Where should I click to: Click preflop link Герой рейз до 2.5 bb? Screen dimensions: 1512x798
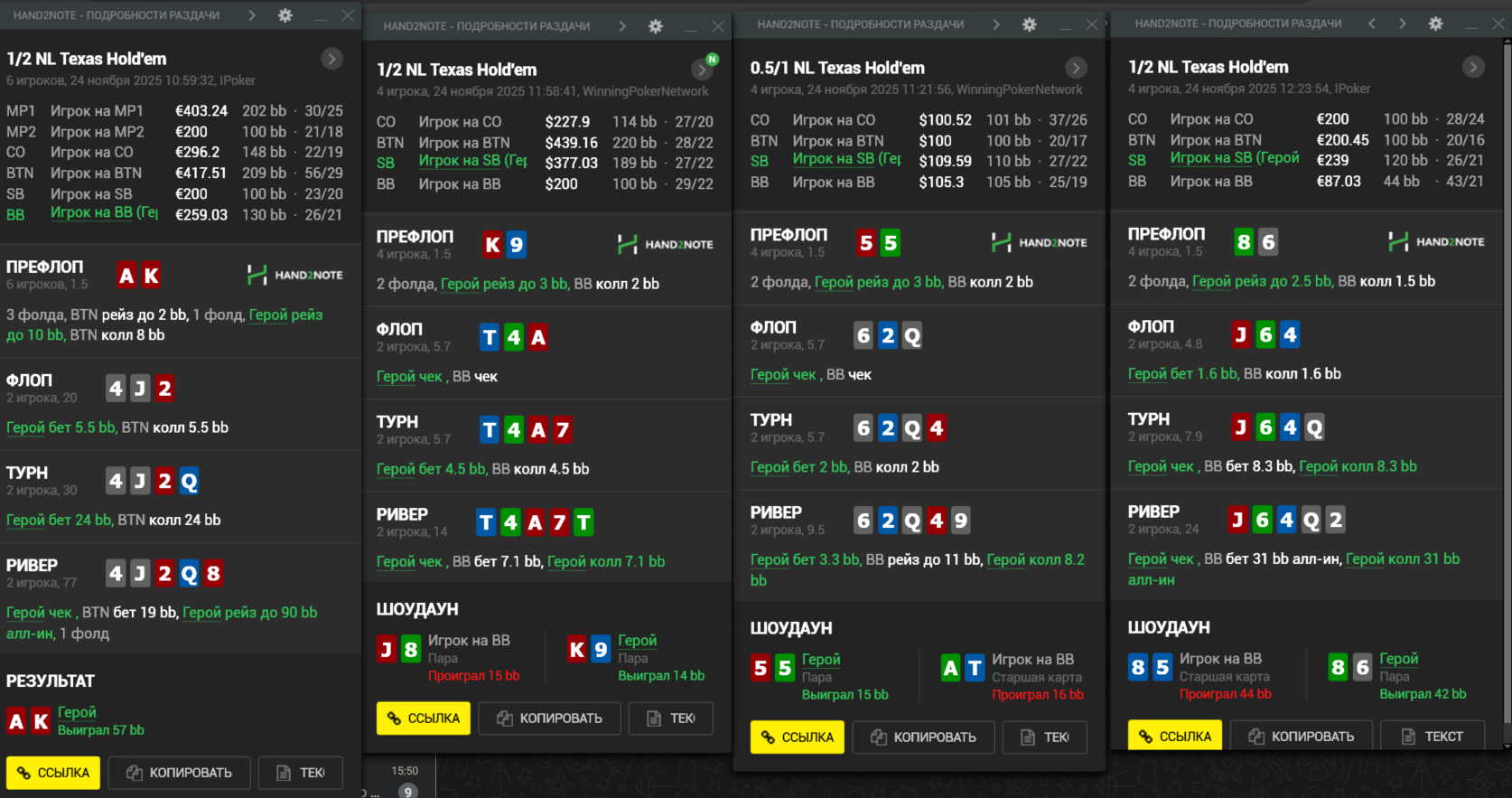[1262, 281]
